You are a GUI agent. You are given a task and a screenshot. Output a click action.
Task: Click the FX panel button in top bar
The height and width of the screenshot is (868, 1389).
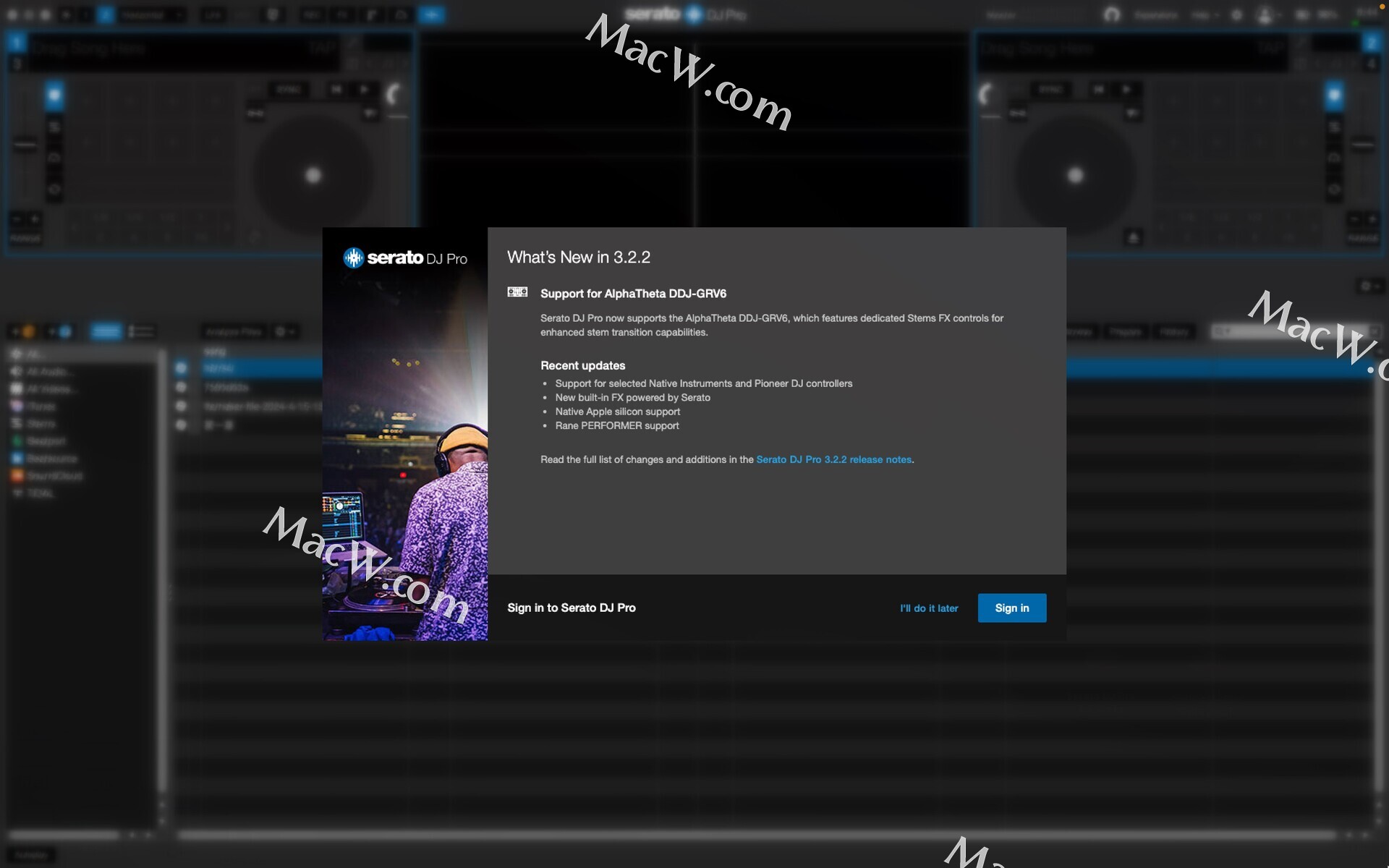(343, 14)
